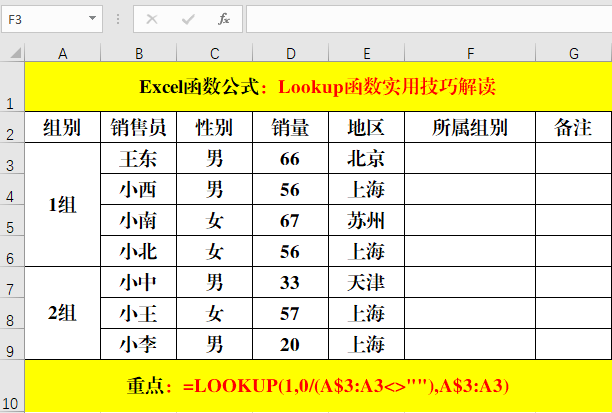Click the region cell '北京'
Screen dimensions: 612x413
367,158
